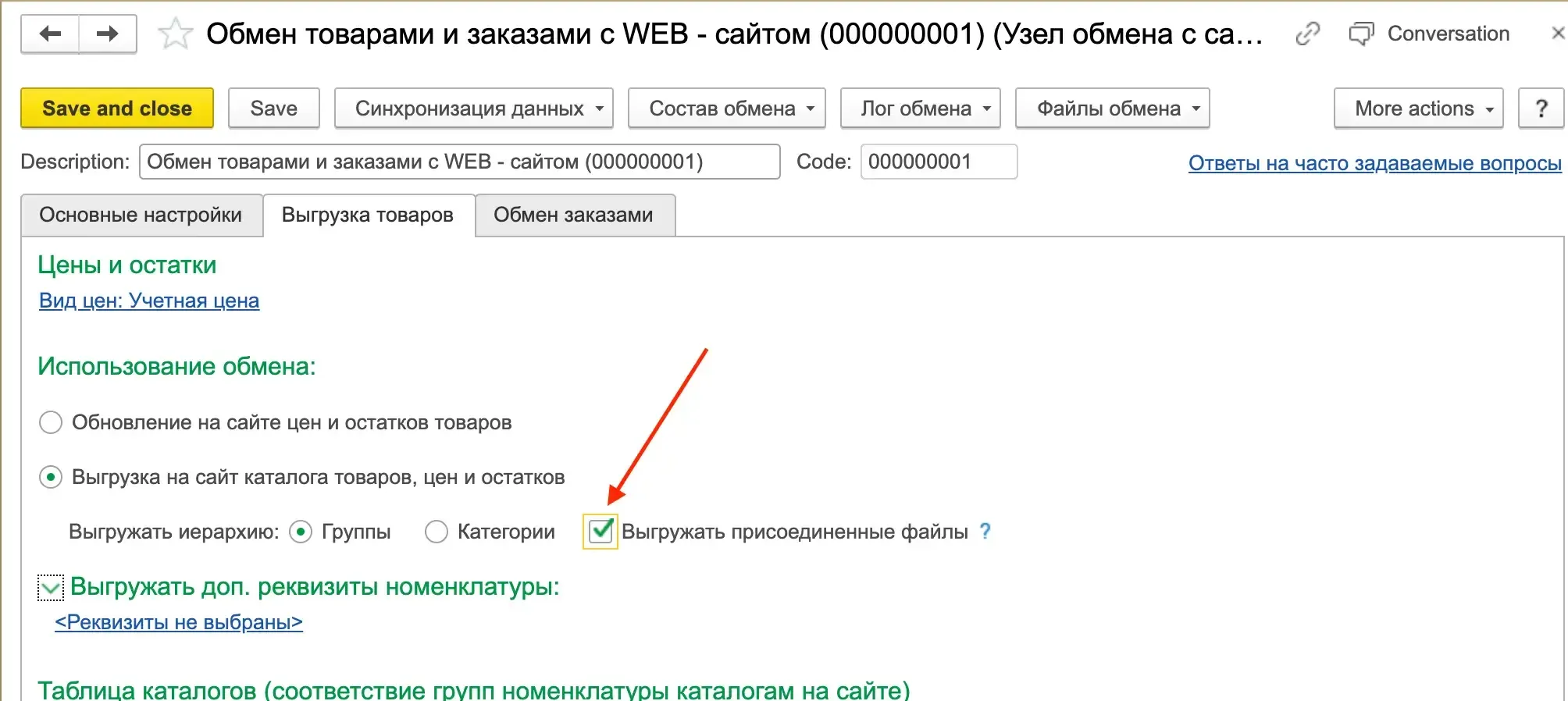
Task: Open Синхронизация данных dropdown
Action: click(474, 108)
